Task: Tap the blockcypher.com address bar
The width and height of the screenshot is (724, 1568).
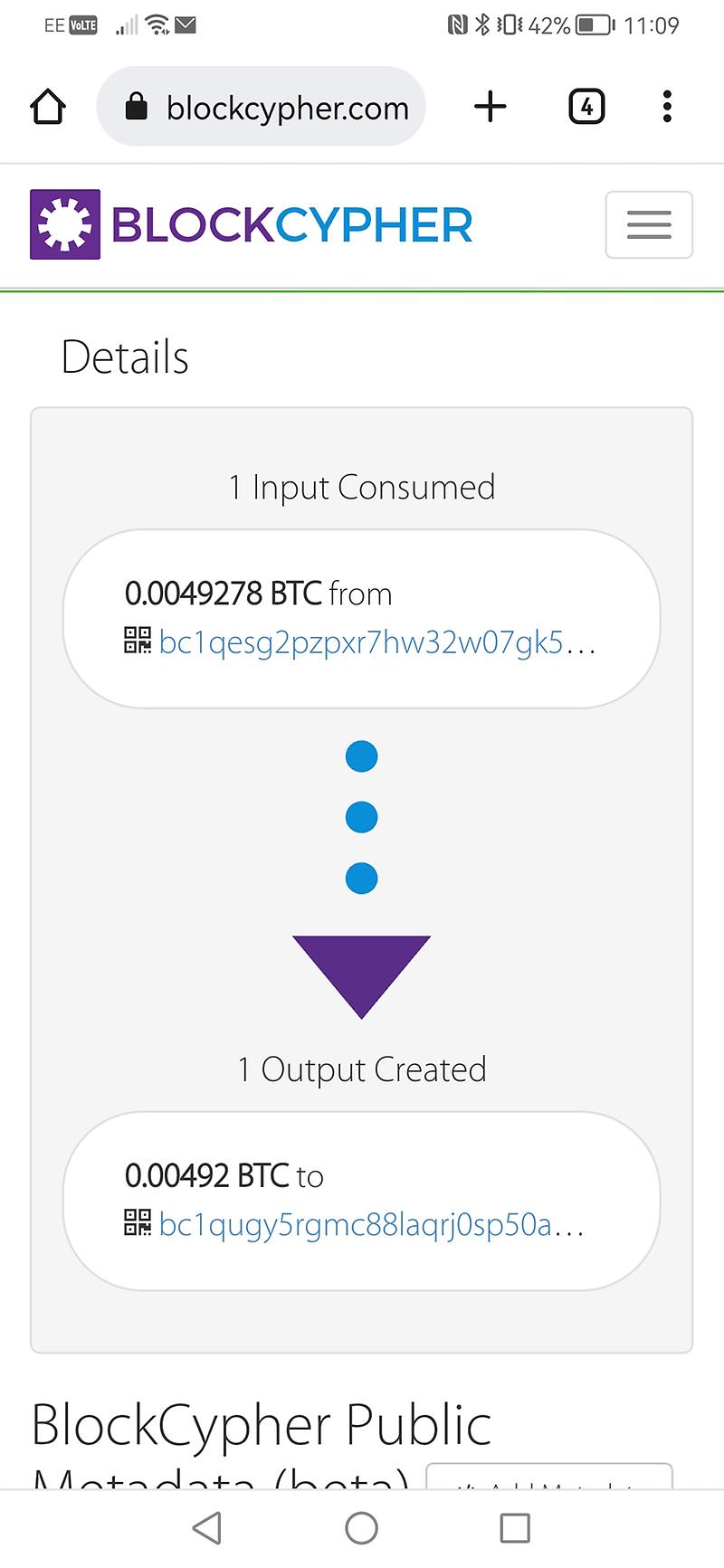Action: coord(287,108)
